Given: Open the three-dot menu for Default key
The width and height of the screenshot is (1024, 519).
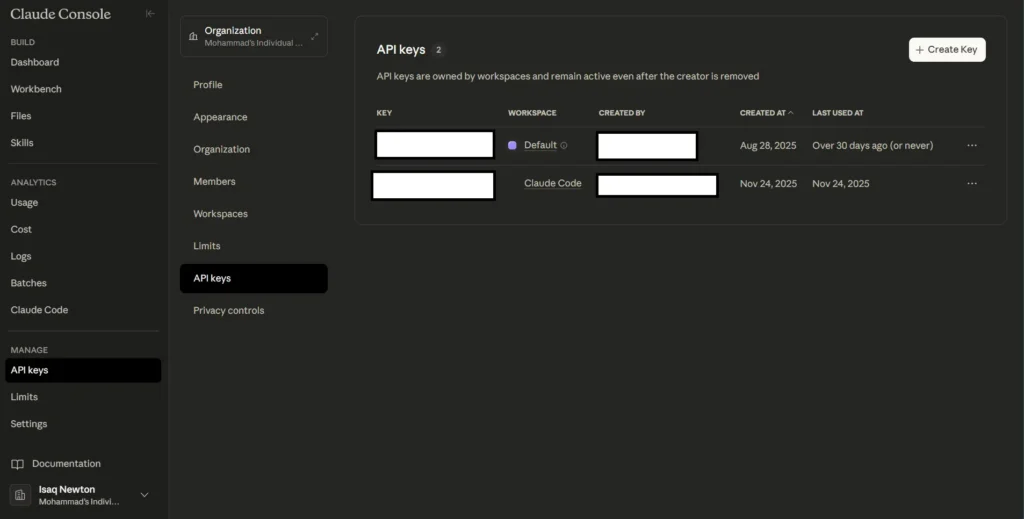Looking at the screenshot, I should [x=972, y=145].
